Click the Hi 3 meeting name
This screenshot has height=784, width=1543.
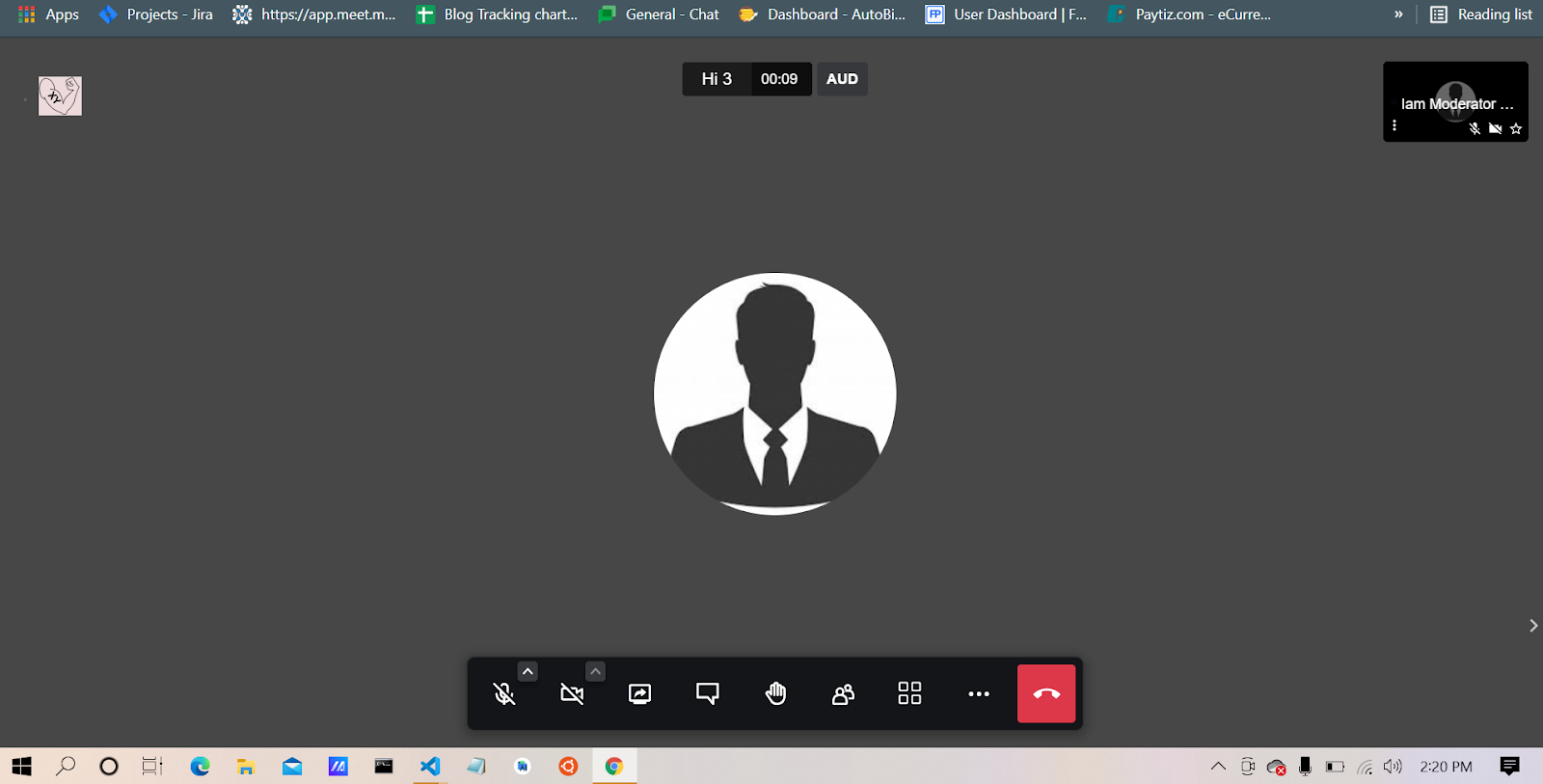coord(717,79)
